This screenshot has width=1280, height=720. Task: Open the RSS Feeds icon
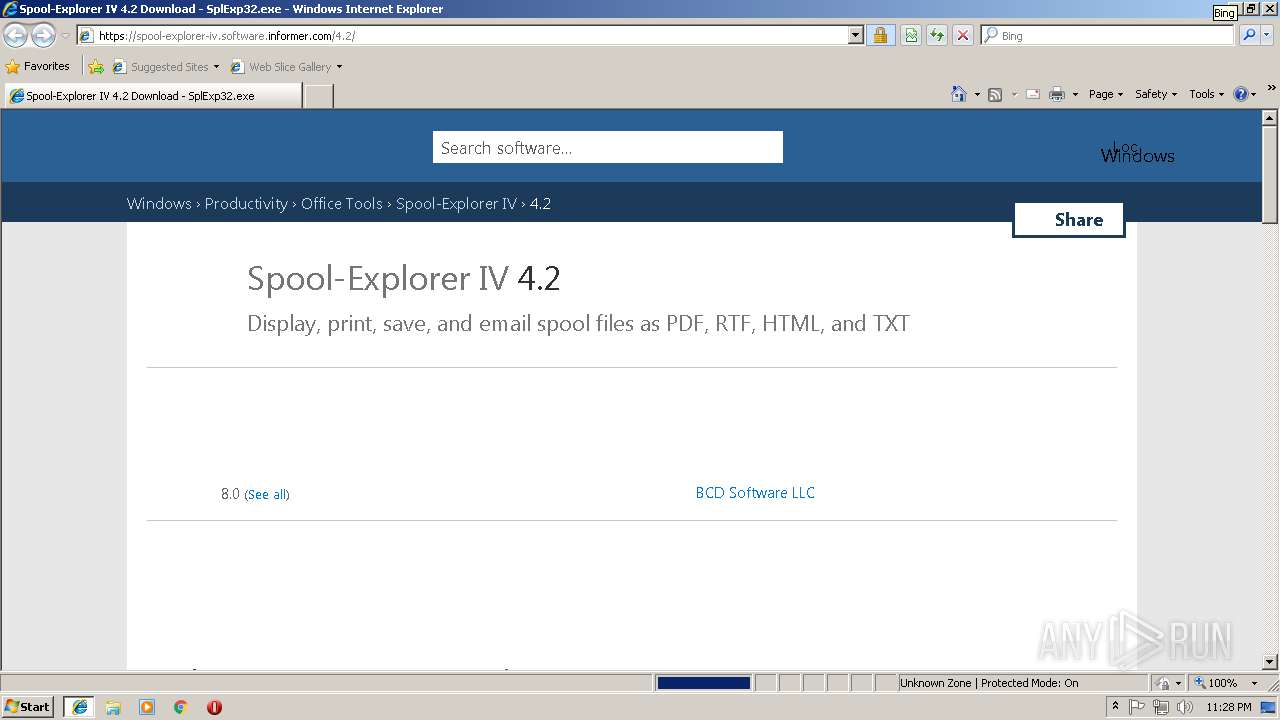(x=995, y=94)
